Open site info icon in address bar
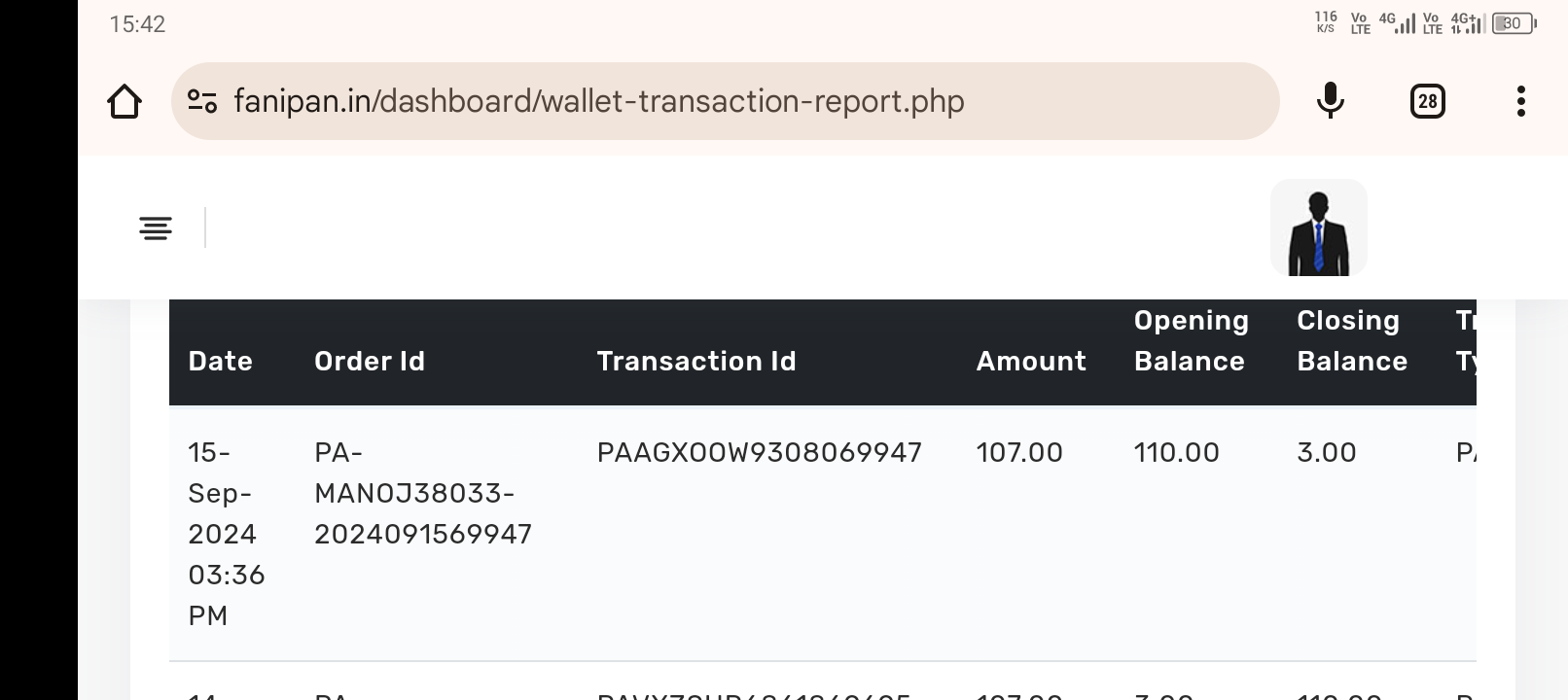This screenshot has width=1568, height=700. click(202, 101)
